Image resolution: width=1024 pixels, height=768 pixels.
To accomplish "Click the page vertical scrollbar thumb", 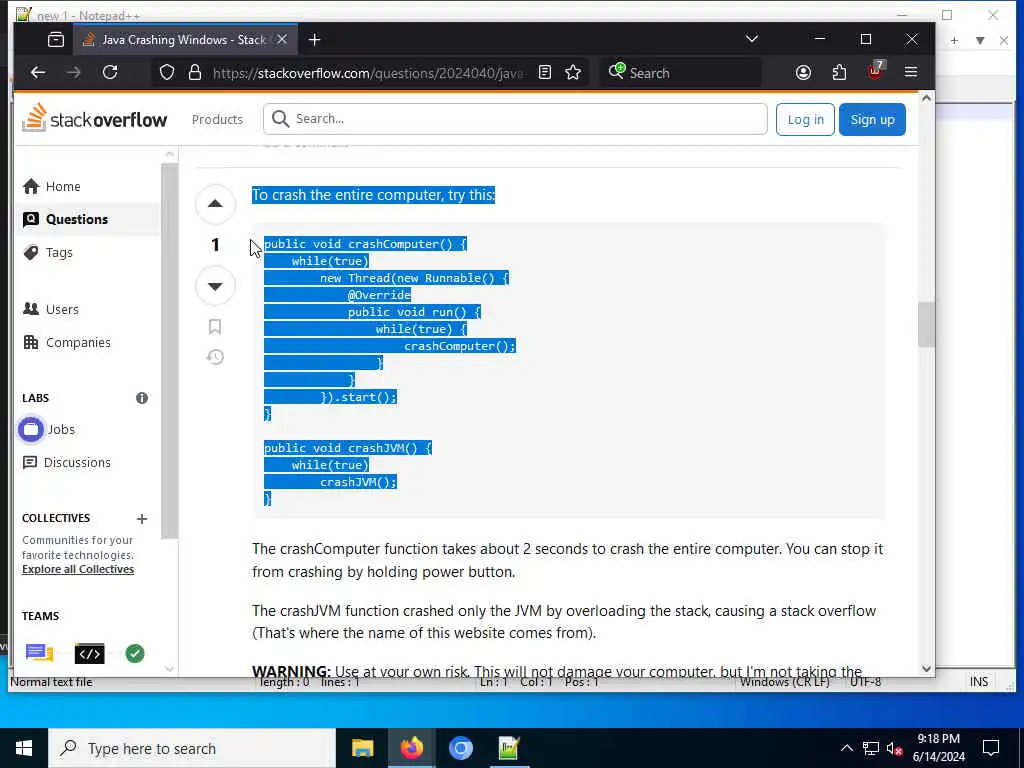I will click(x=926, y=324).
